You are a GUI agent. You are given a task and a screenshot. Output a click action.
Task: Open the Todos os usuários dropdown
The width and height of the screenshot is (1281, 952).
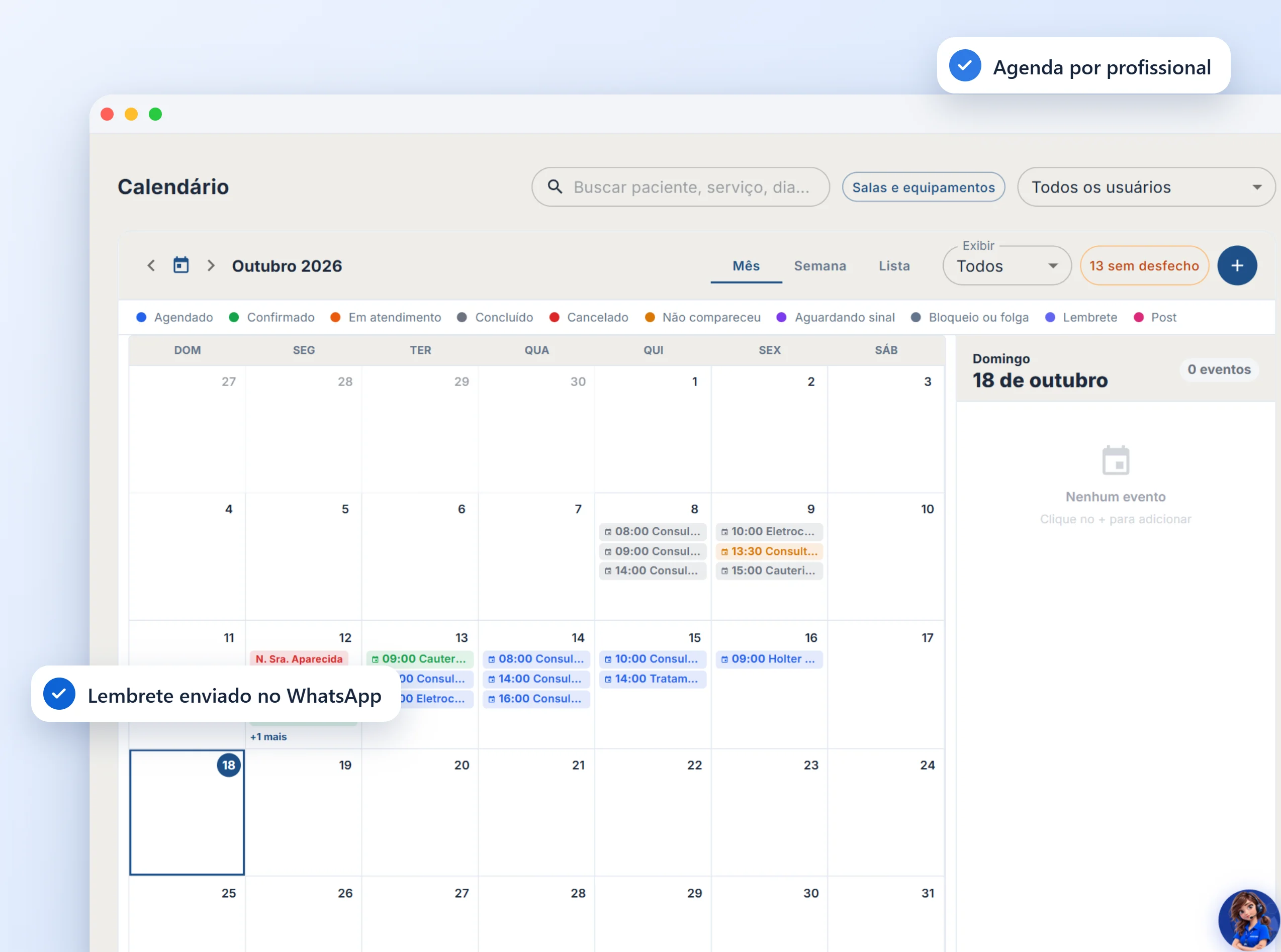(1146, 187)
